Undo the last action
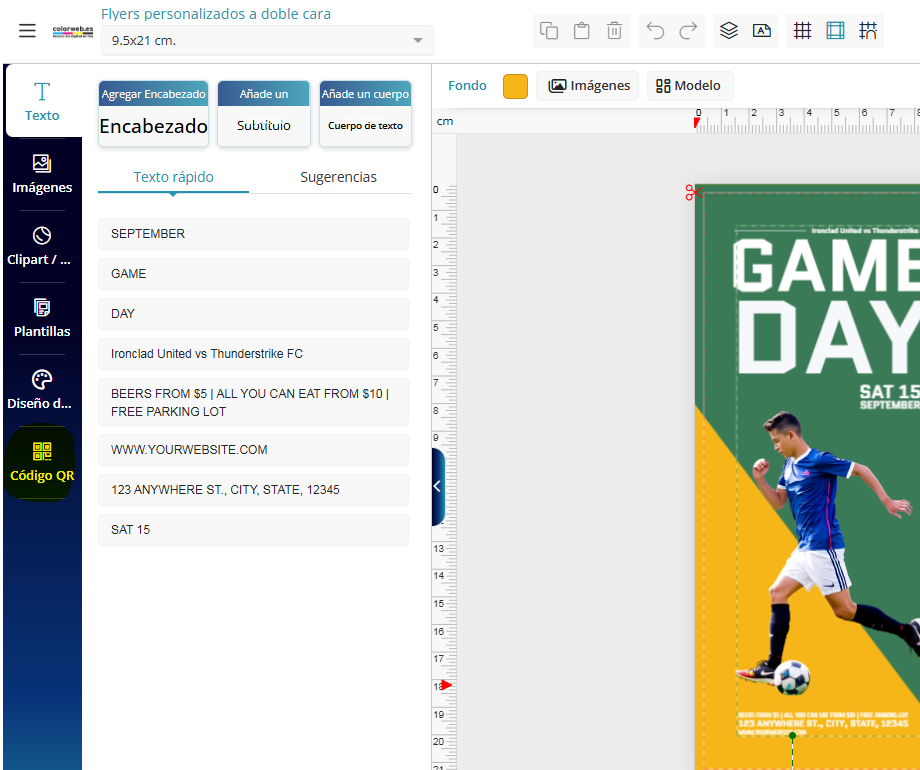The width and height of the screenshot is (920, 770). pyautogui.click(x=655, y=31)
